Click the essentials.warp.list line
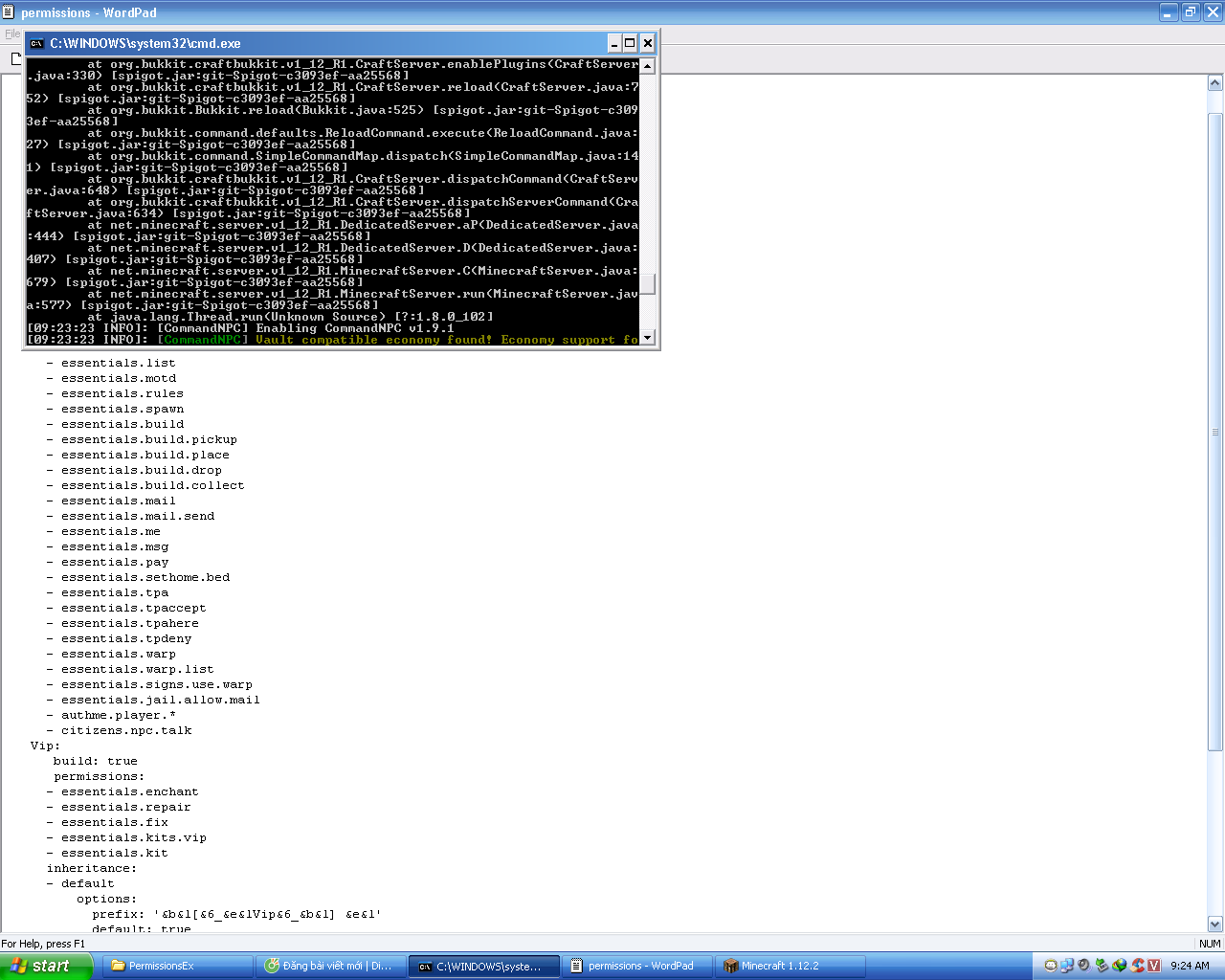Viewport: 1225px width, 980px height. click(x=130, y=669)
